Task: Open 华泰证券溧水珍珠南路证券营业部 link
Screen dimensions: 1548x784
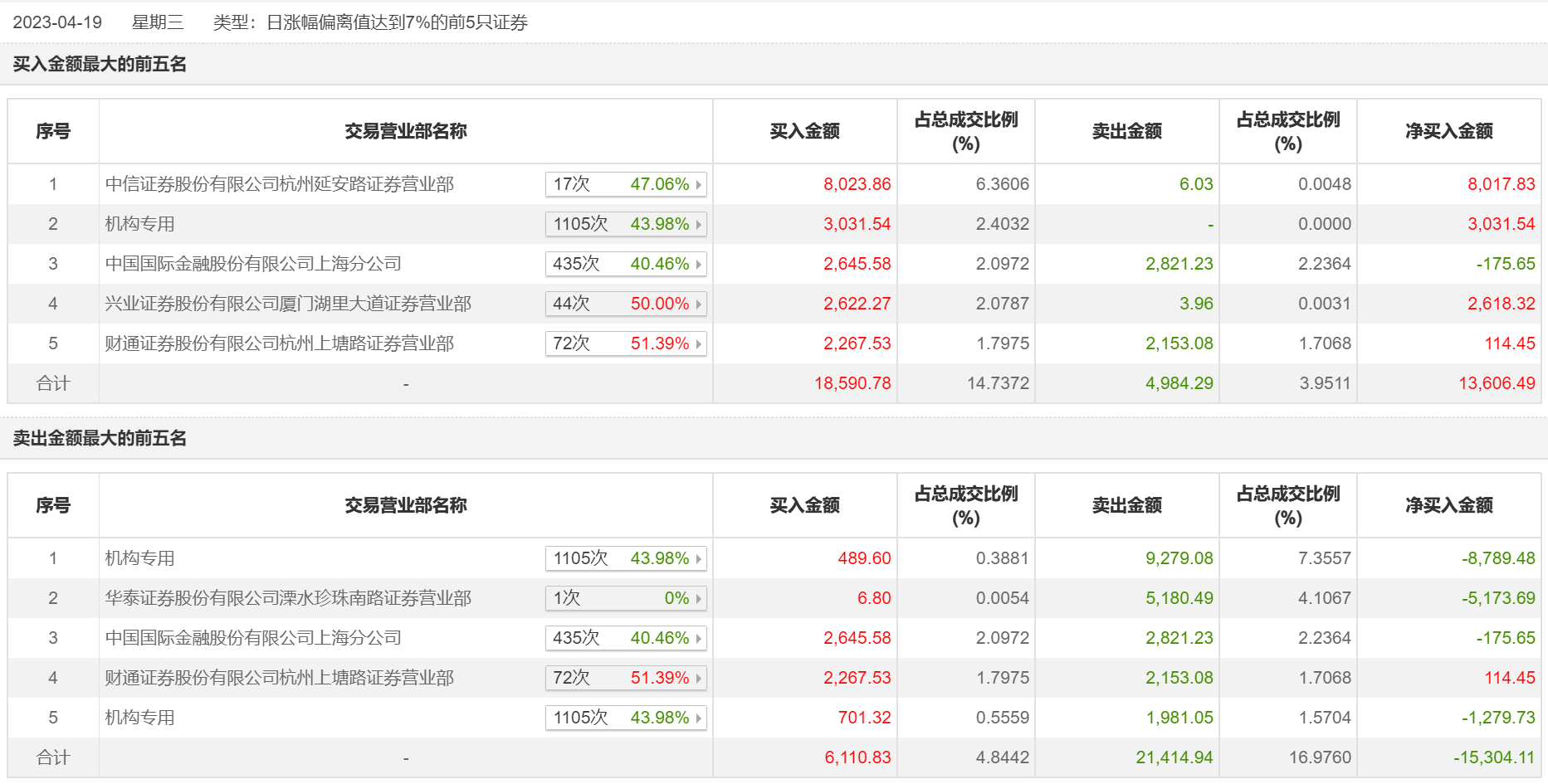Action: (x=287, y=598)
